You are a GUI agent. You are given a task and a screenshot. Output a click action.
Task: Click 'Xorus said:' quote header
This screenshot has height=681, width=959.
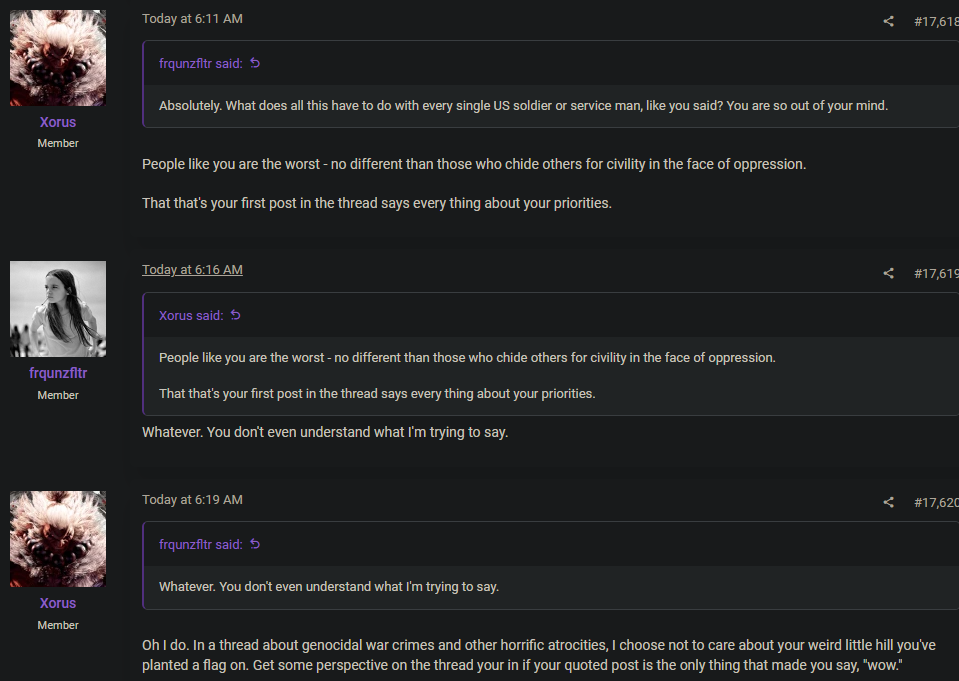191,316
